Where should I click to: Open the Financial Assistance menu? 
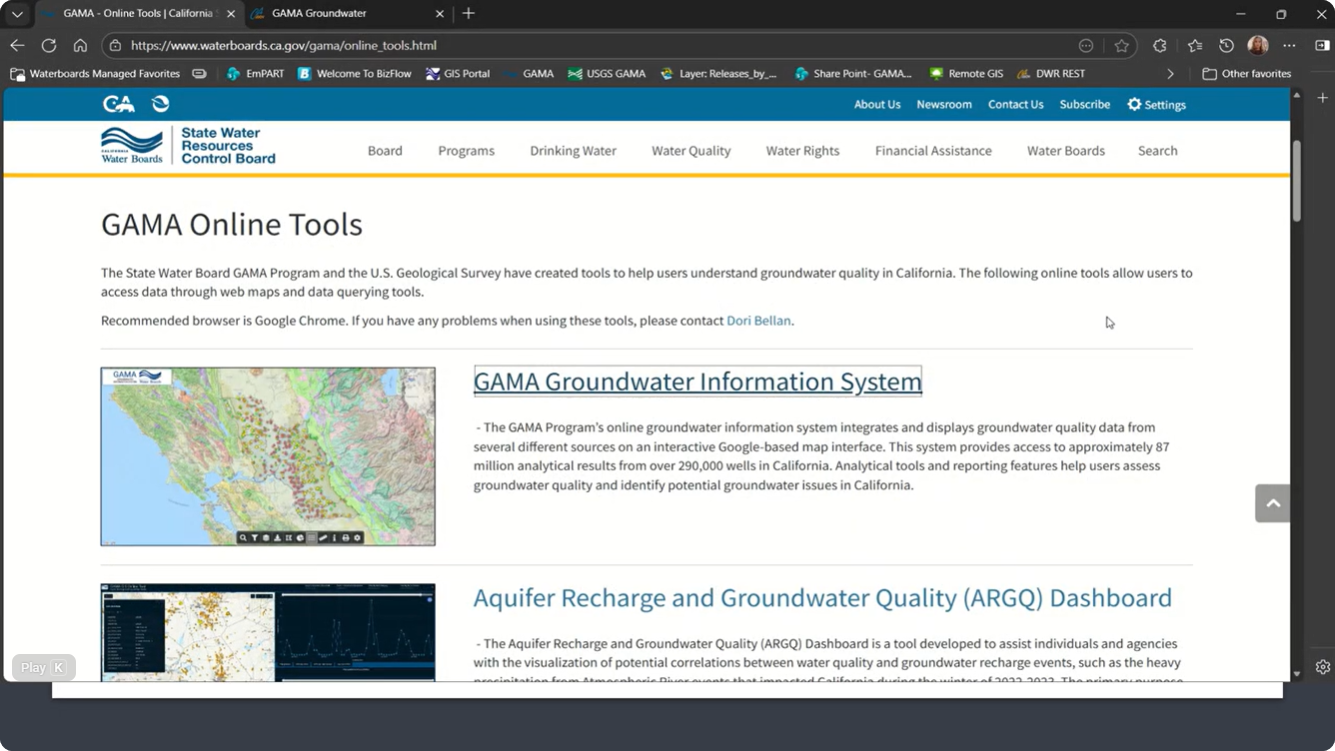tap(933, 151)
